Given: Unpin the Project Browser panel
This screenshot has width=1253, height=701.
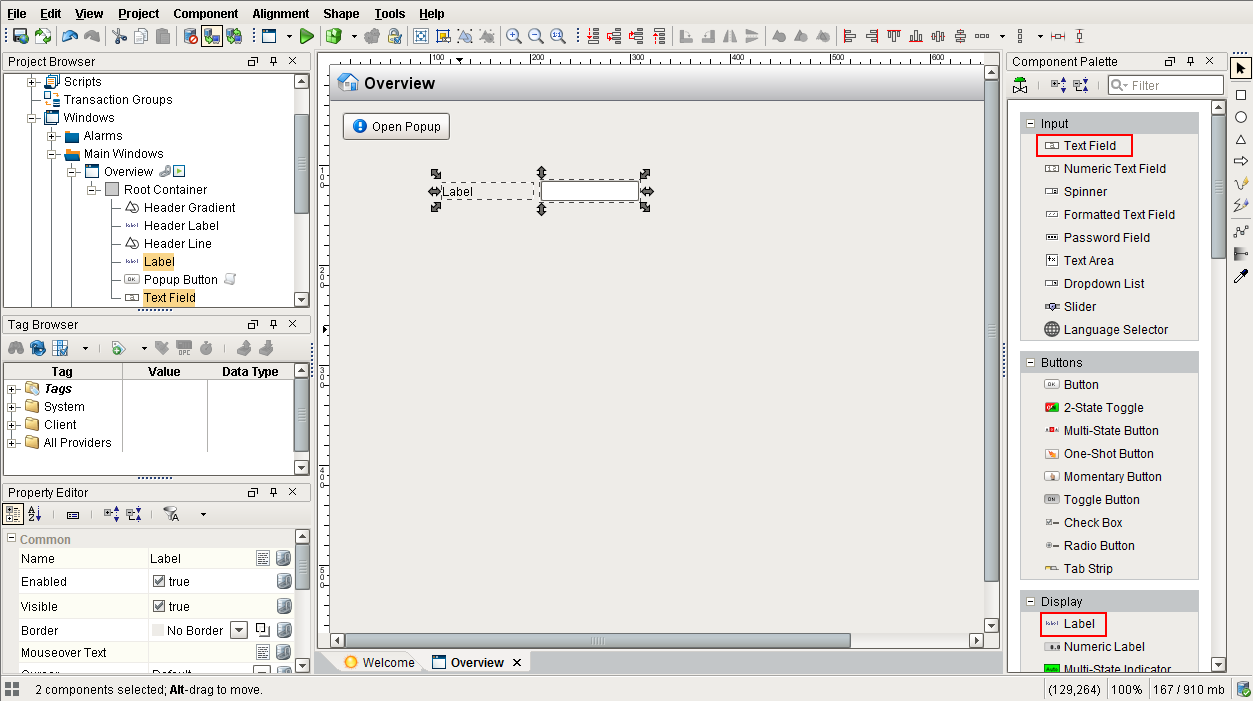Looking at the screenshot, I should tap(271, 61).
